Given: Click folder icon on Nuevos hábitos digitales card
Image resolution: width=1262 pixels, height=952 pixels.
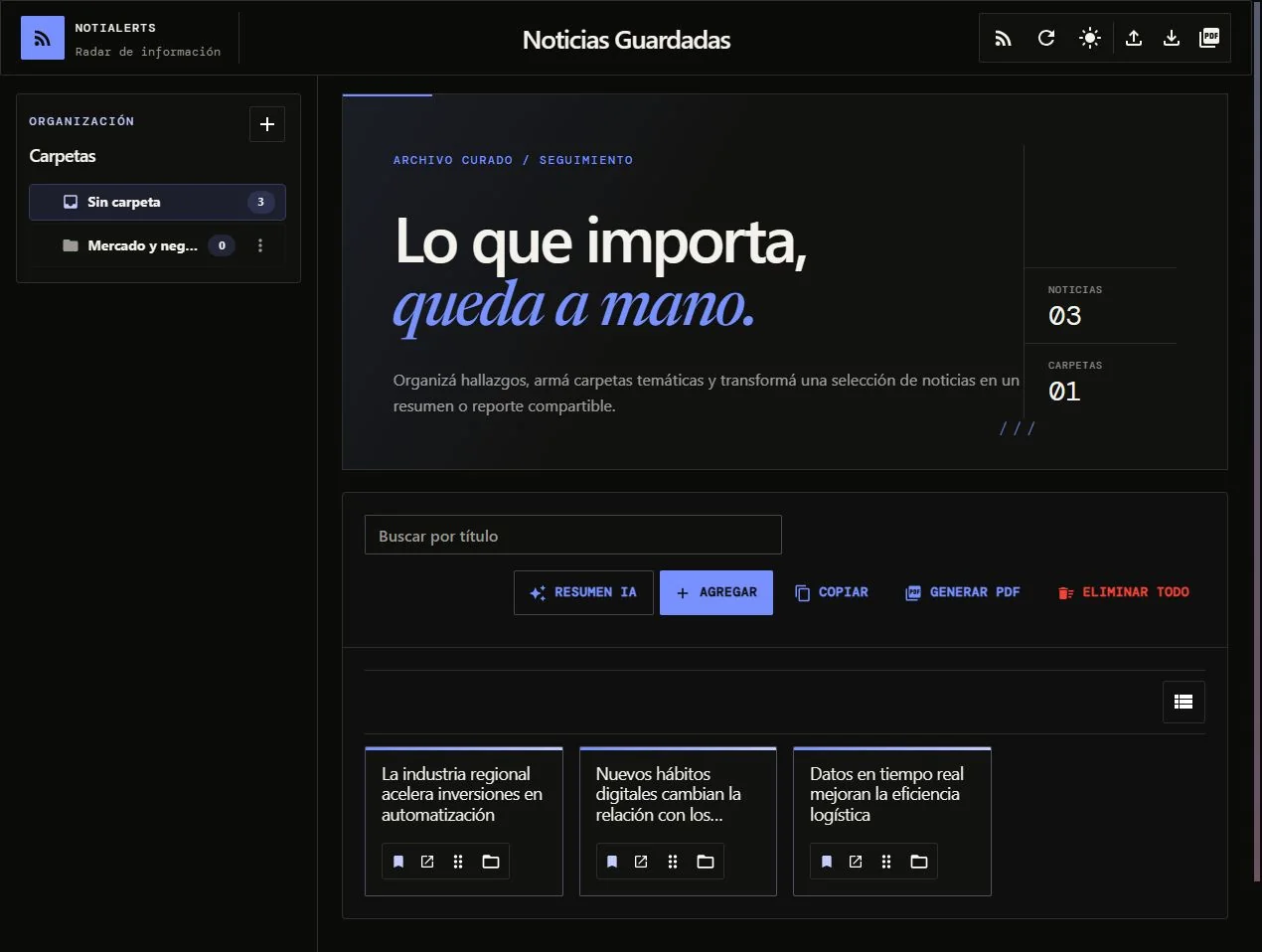Looking at the screenshot, I should click(706, 862).
